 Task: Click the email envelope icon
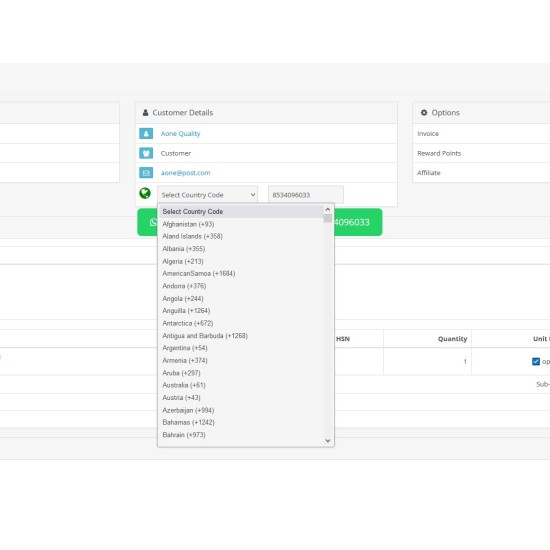146,173
